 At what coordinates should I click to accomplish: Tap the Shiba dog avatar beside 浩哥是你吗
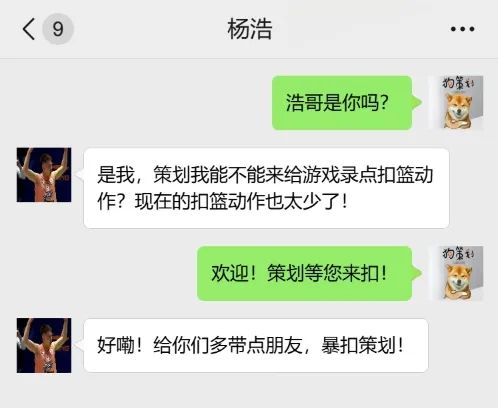point(456,102)
